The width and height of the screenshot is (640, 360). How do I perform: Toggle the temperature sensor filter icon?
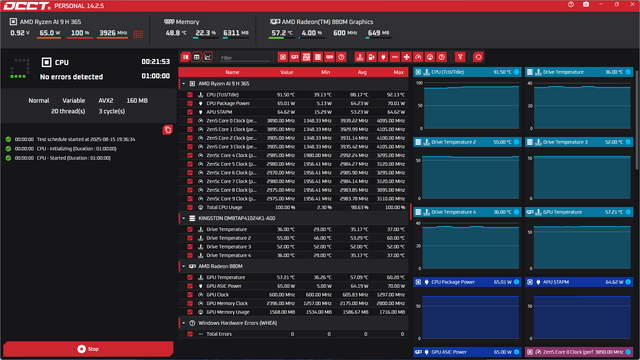click(x=359, y=57)
